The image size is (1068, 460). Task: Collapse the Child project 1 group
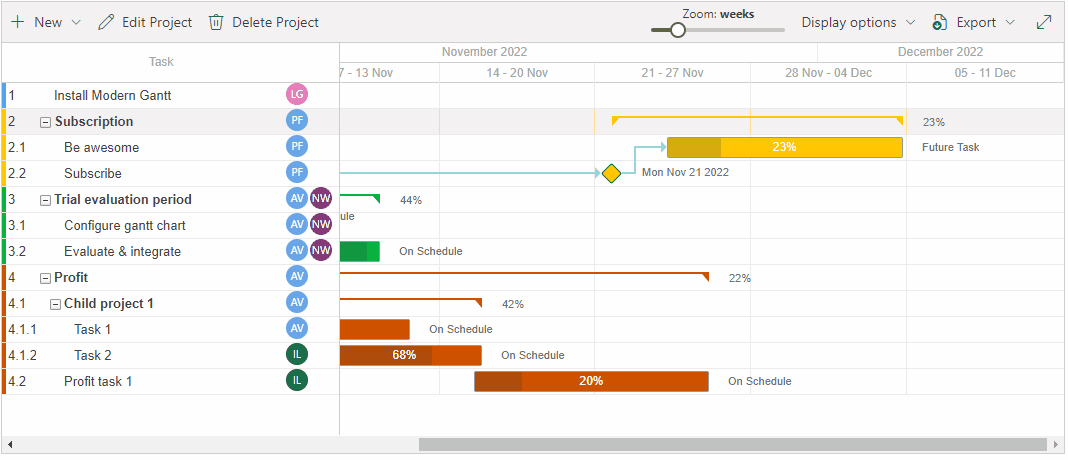[x=55, y=304]
